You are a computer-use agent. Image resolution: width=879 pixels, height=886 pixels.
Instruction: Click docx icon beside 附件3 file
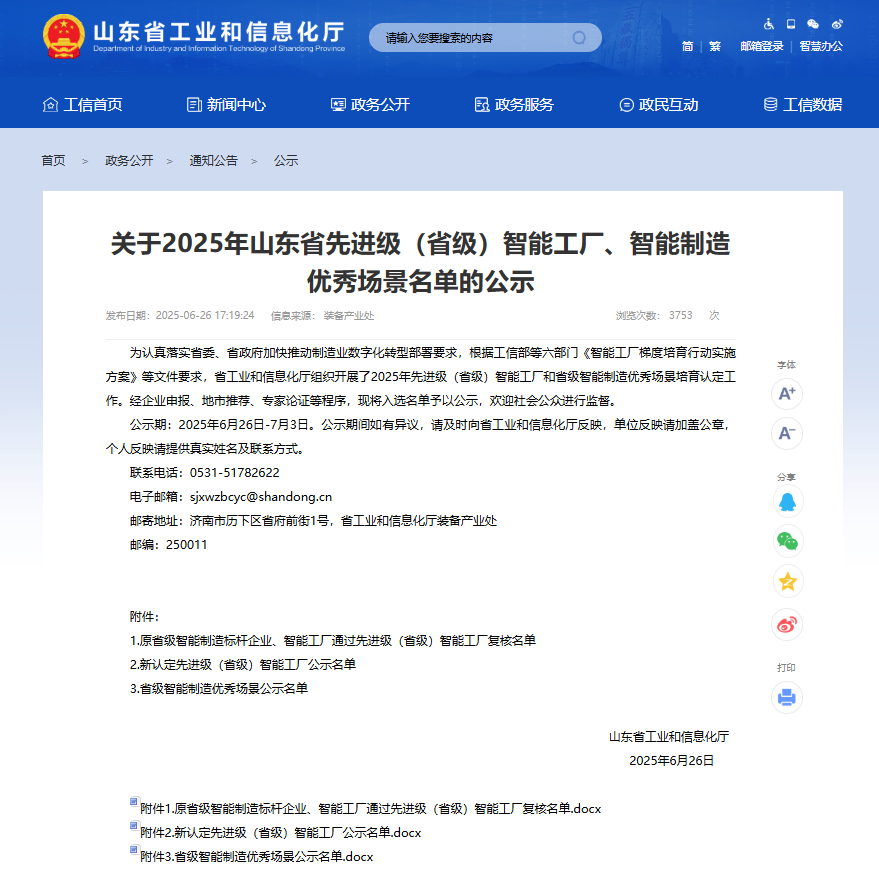pos(134,849)
